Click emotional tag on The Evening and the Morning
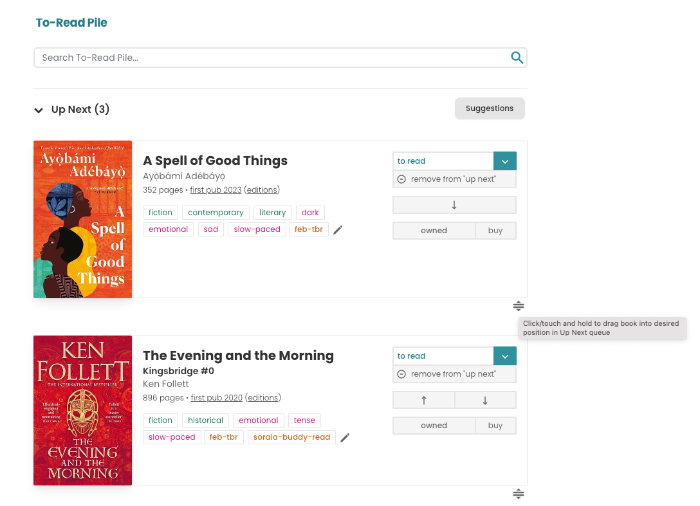The width and height of the screenshot is (700, 506). tap(258, 421)
